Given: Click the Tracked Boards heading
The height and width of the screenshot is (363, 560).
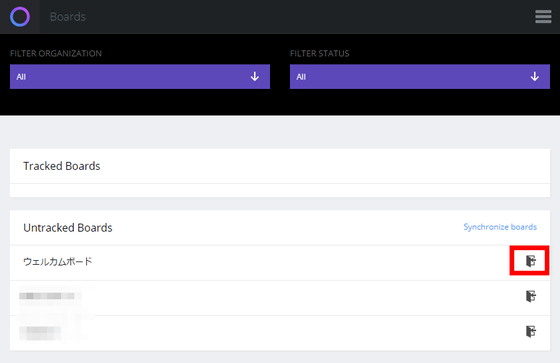Looking at the screenshot, I should pyautogui.click(x=62, y=166).
